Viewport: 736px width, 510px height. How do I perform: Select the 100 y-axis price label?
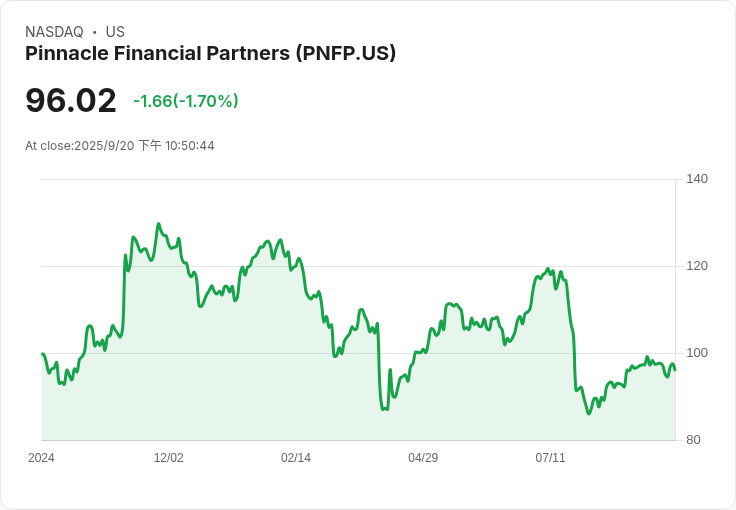click(x=697, y=353)
